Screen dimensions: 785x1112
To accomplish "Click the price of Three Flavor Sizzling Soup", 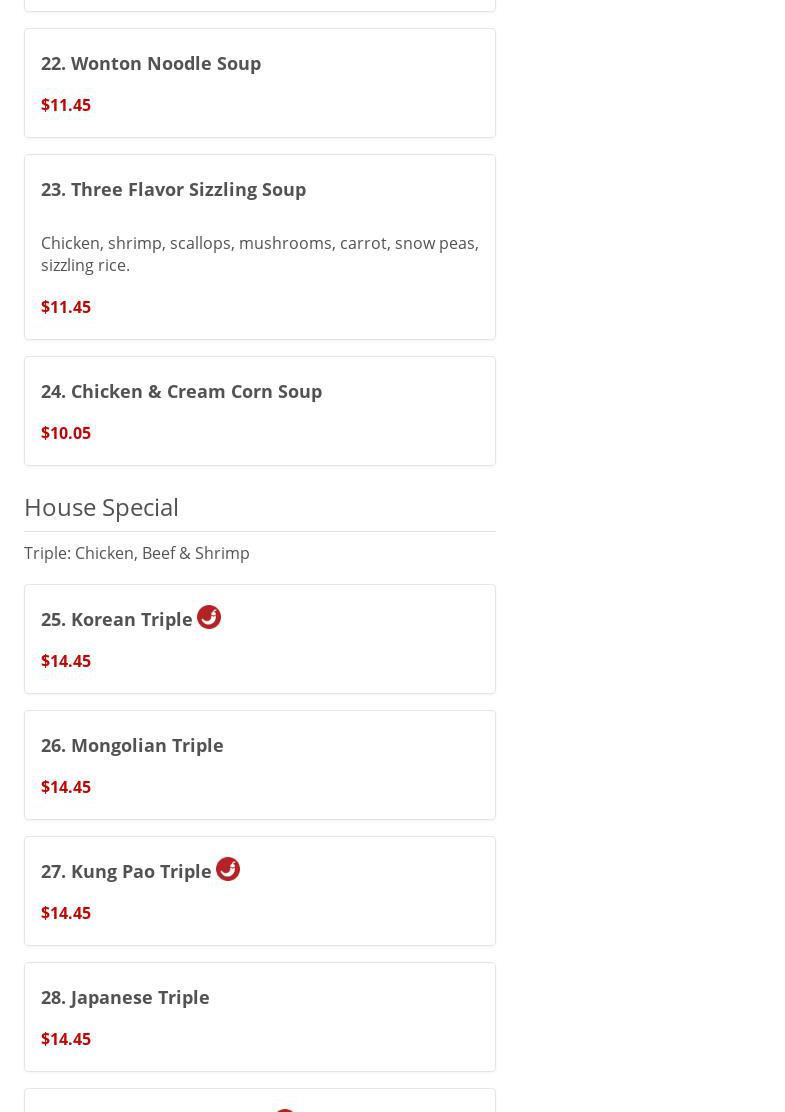I will (x=66, y=307).
